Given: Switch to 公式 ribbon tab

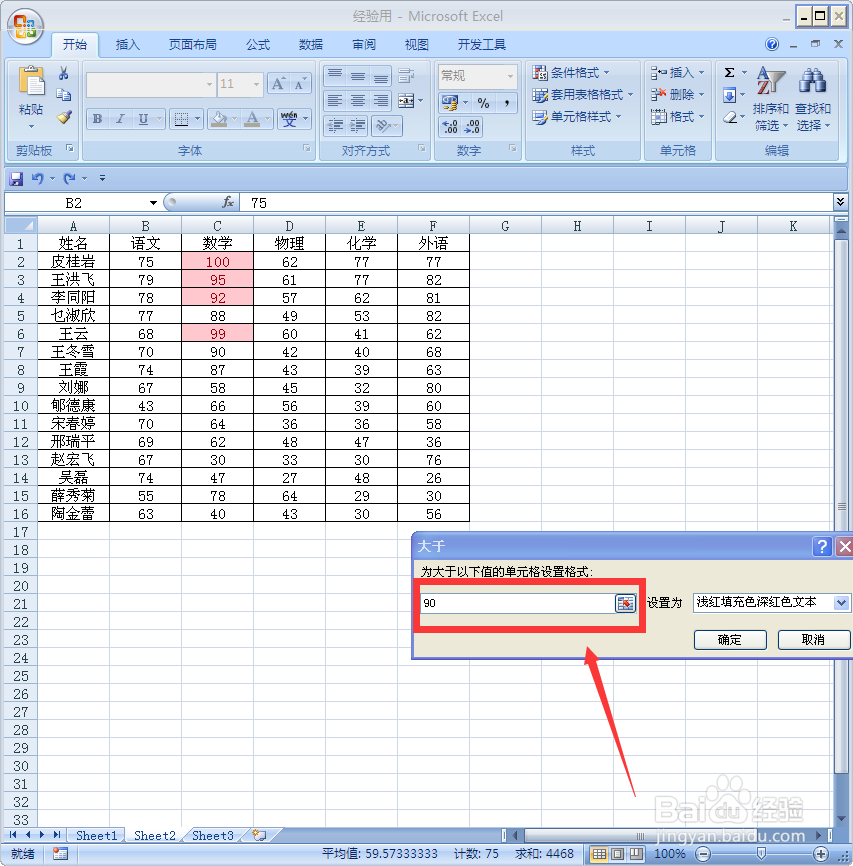Looking at the screenshot, I should tap(258, 45).
